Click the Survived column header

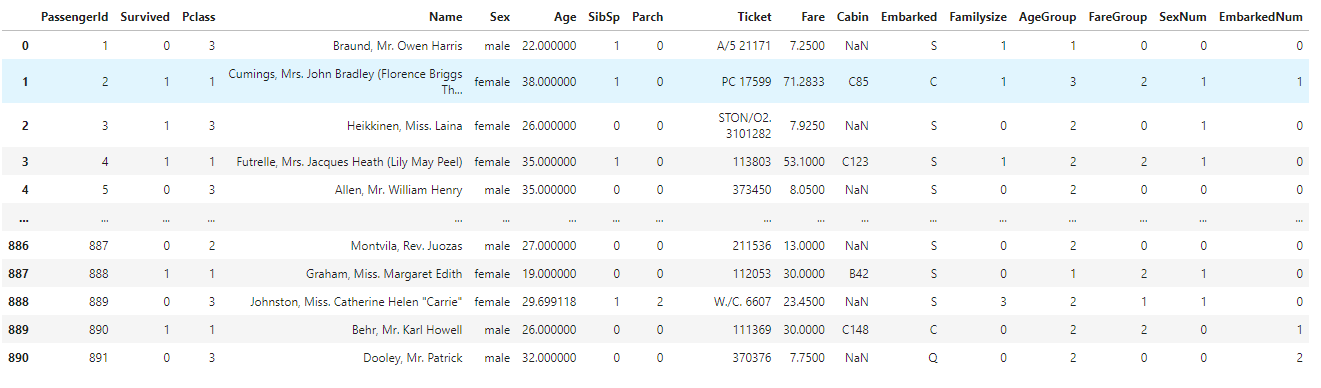(x=145, y=17)
